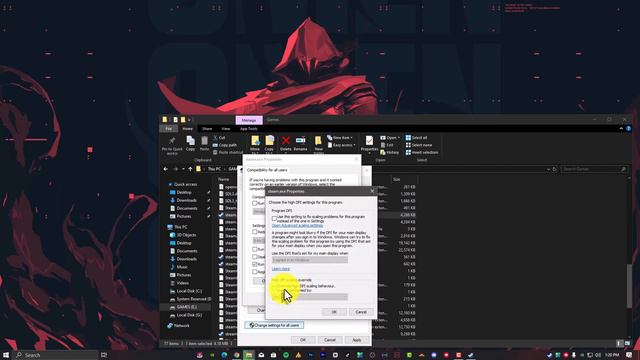Open Google Chrome from the taskbar
This screenshot has height=360, width=640.
pyautogui.click(x=236, y=355)
